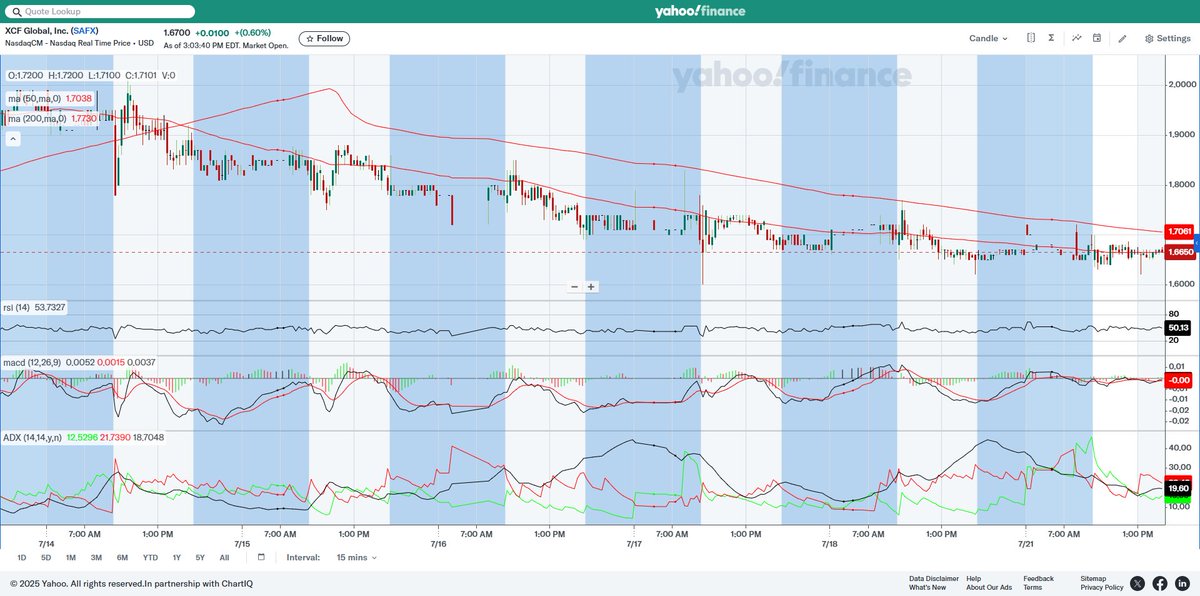Select the ma (50,ma,0) legend label
The width and height of the screenshot is (1200, 596).
tap(36, 99)
